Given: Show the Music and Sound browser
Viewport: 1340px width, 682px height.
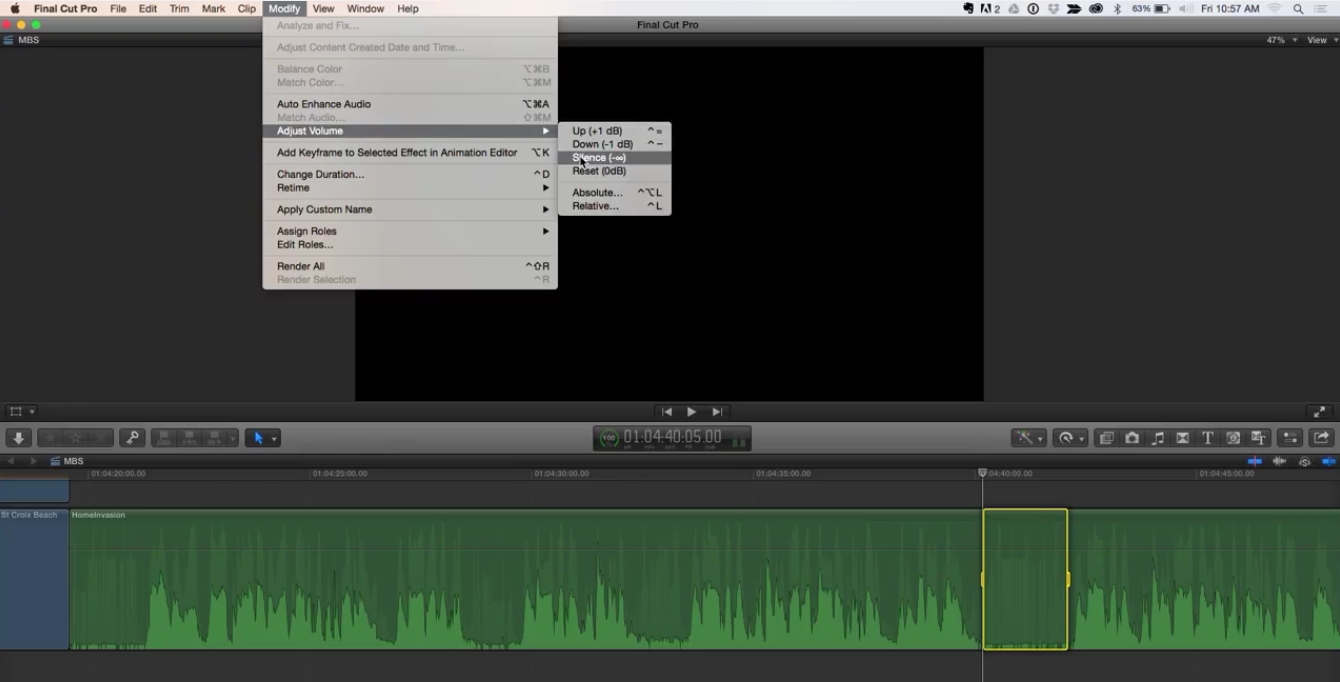Looking at the screenshot, I should (x=1158, y=438).
